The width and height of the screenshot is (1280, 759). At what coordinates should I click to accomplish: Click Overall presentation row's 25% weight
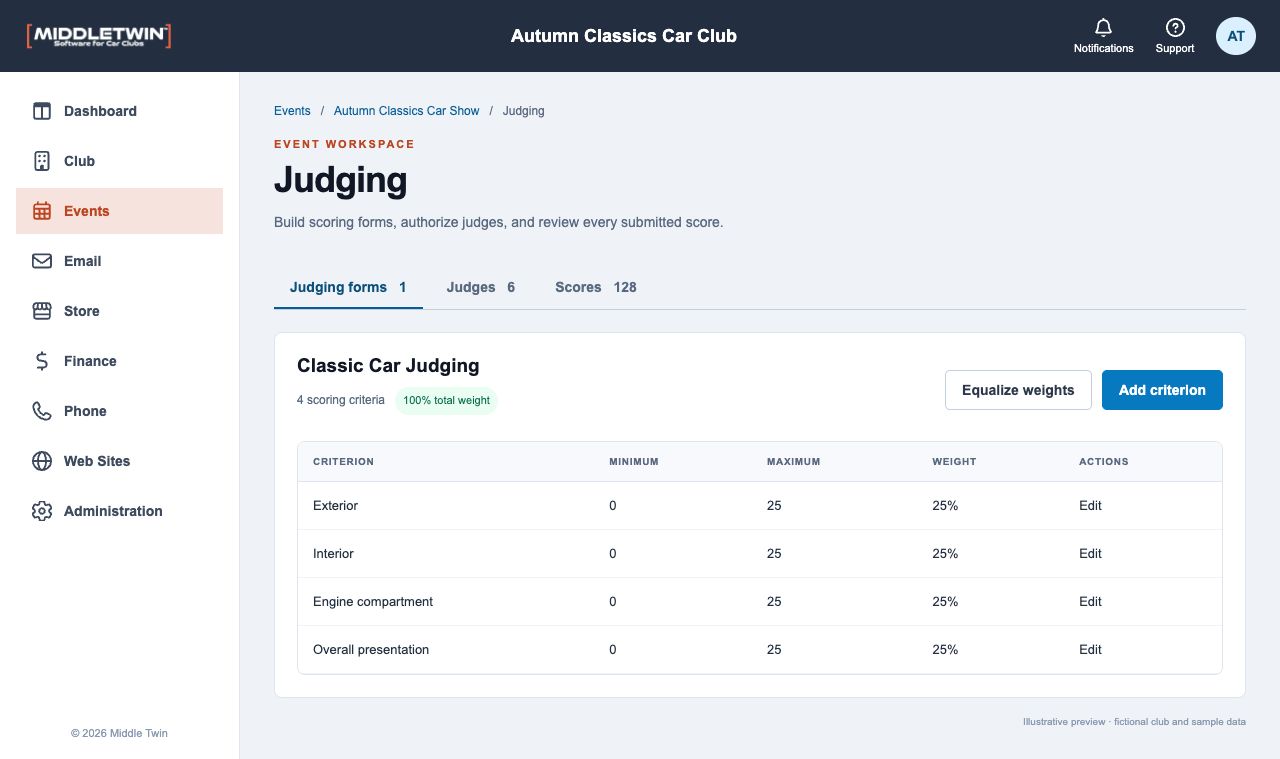[945, 650]
